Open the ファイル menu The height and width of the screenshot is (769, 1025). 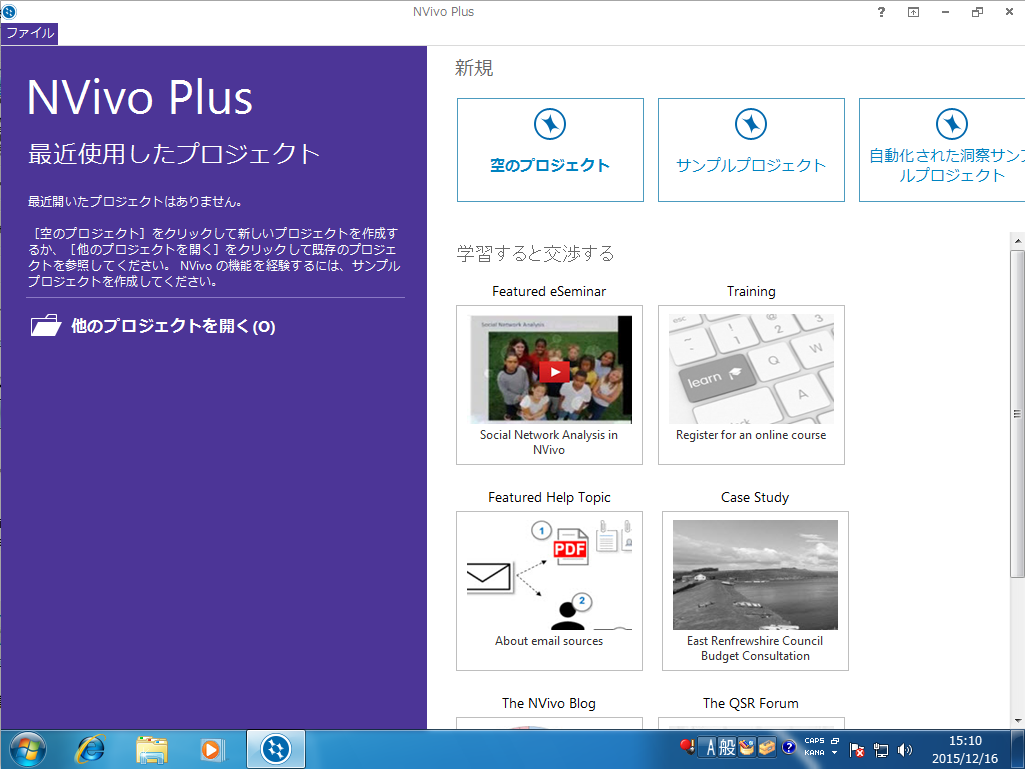pyautogui.click(x=29, y=33)
